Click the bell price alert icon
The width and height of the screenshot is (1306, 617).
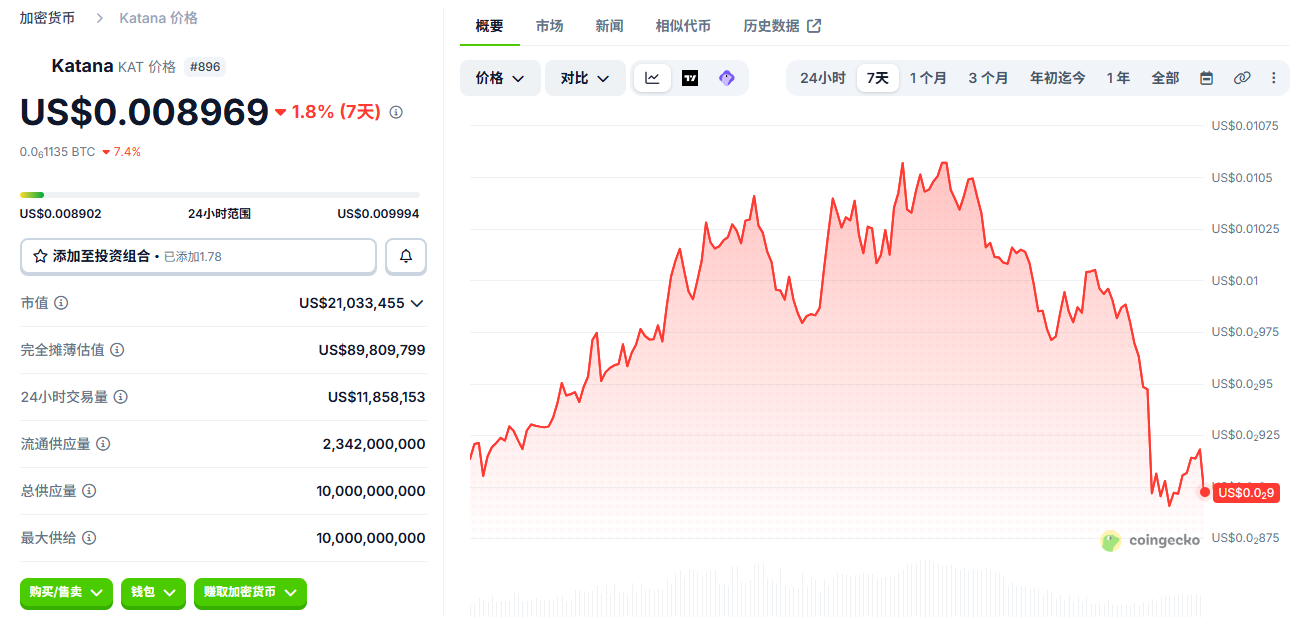pos(406,256)
